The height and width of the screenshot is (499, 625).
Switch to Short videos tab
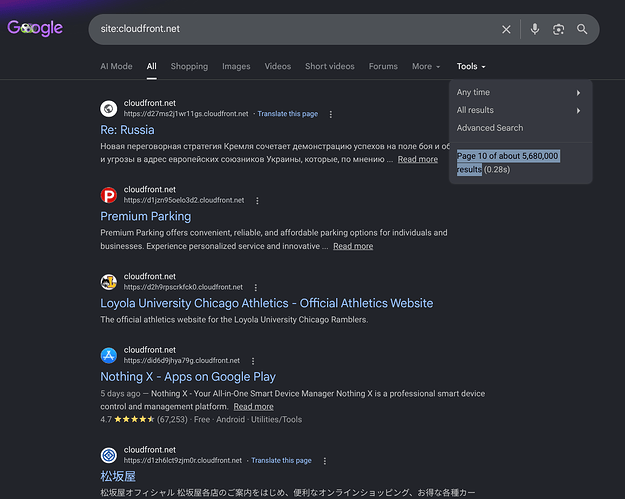(330, 67)
